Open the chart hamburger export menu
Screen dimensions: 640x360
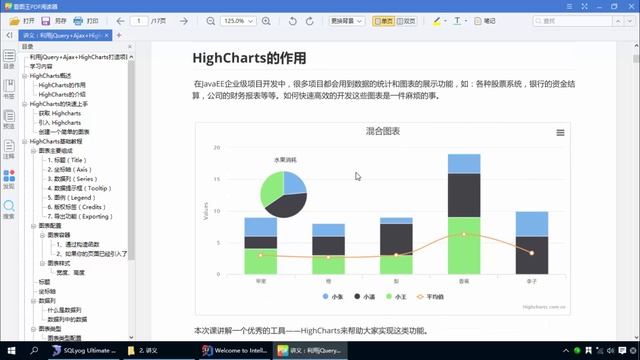(x=560, y=133)
